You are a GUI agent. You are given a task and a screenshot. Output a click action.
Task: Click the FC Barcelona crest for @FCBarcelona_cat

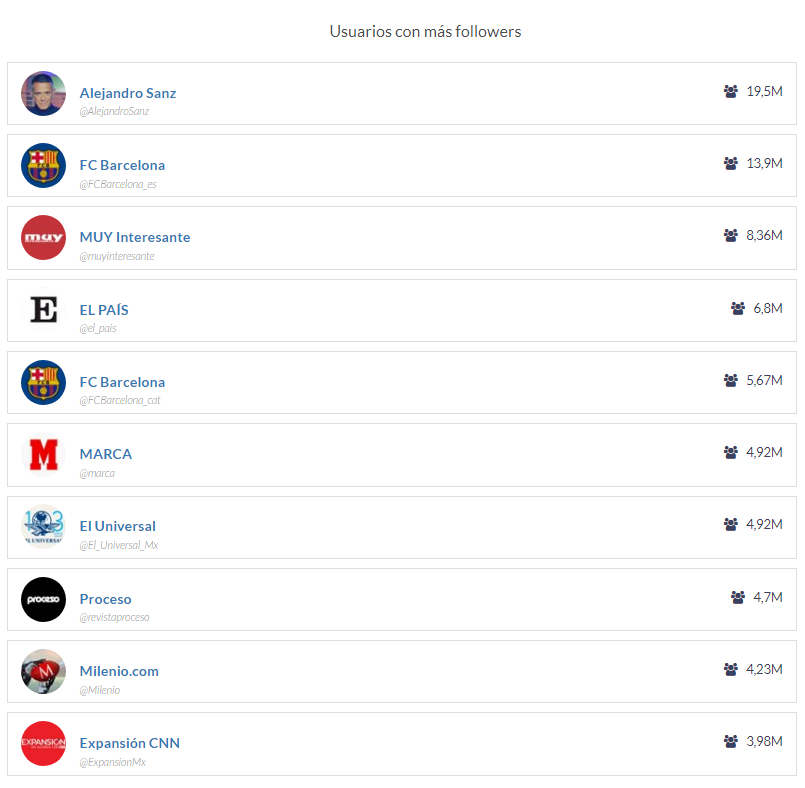43,382
